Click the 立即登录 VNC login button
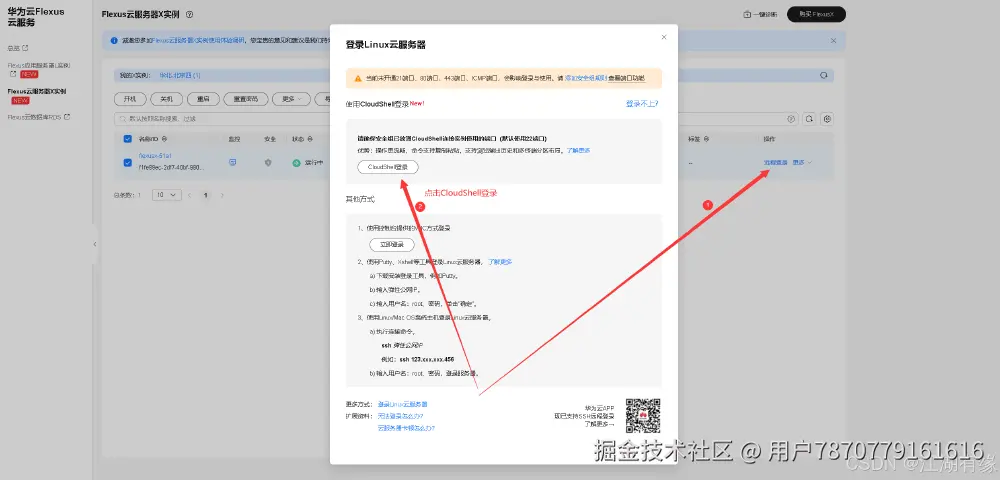 pyautogui.click(x=392, y=245)
